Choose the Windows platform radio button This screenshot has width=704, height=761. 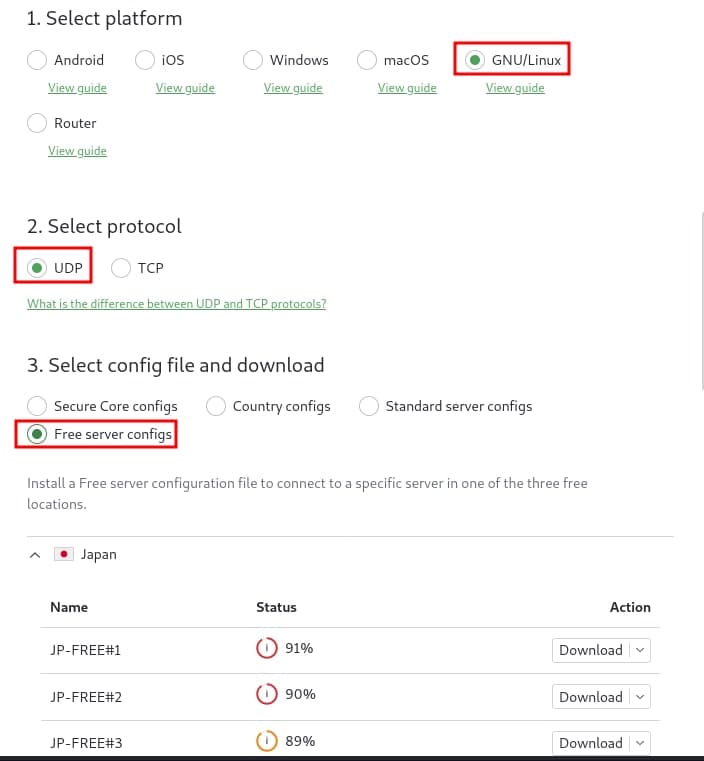tap(253, 60)
